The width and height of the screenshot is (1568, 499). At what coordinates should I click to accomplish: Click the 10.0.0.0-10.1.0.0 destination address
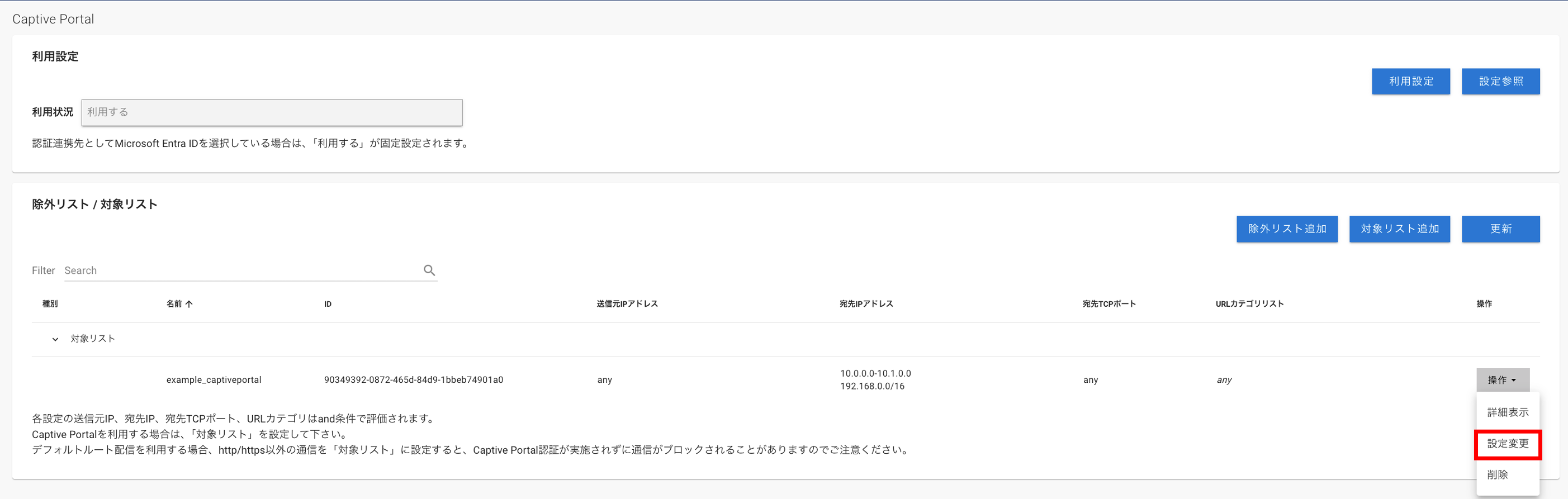pos(875,374)
